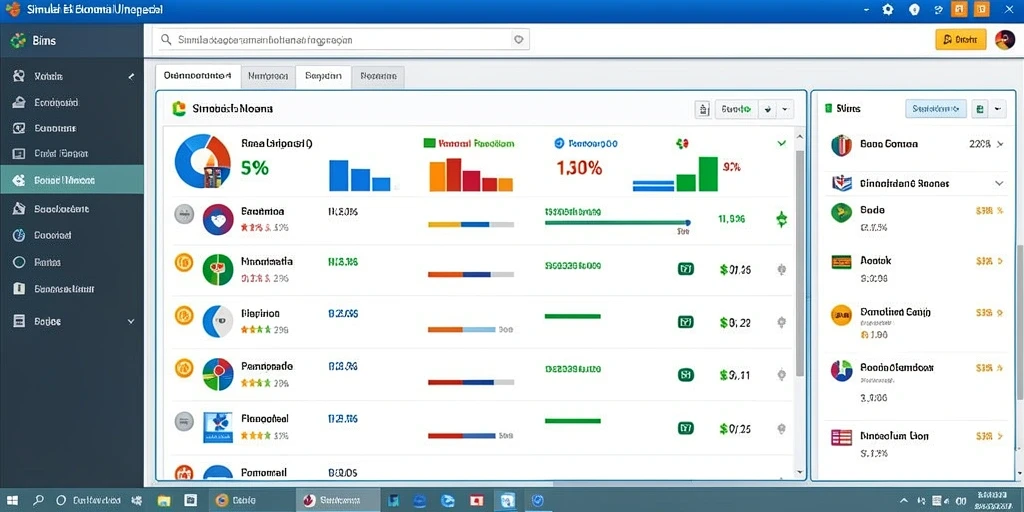Click the shield icon in title bar

(914, 9)
